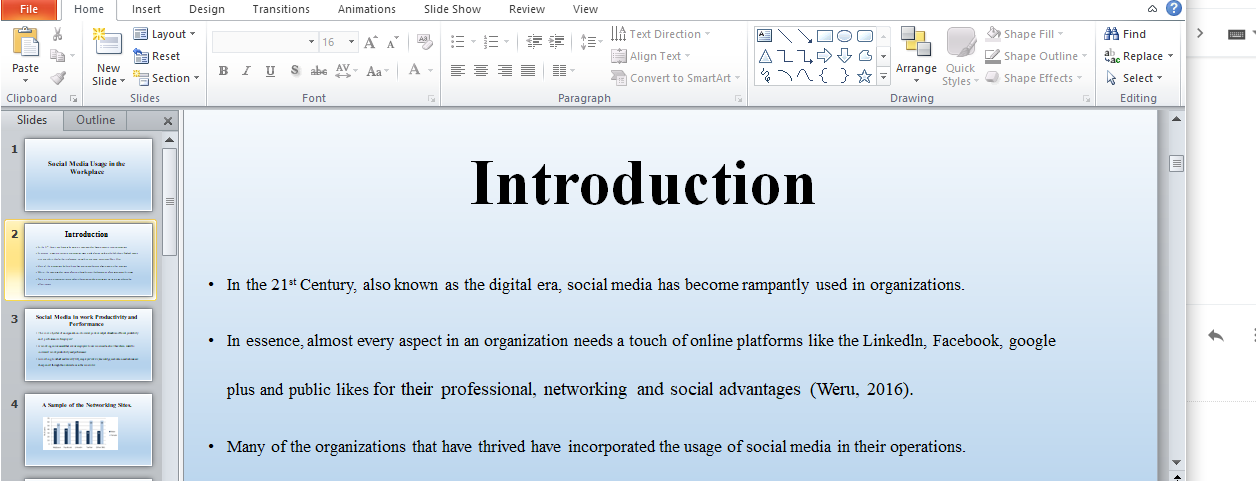Open Quick Styles gallery
The image size is (1256, 481).
pyautogui.click(x=960, y=57)
